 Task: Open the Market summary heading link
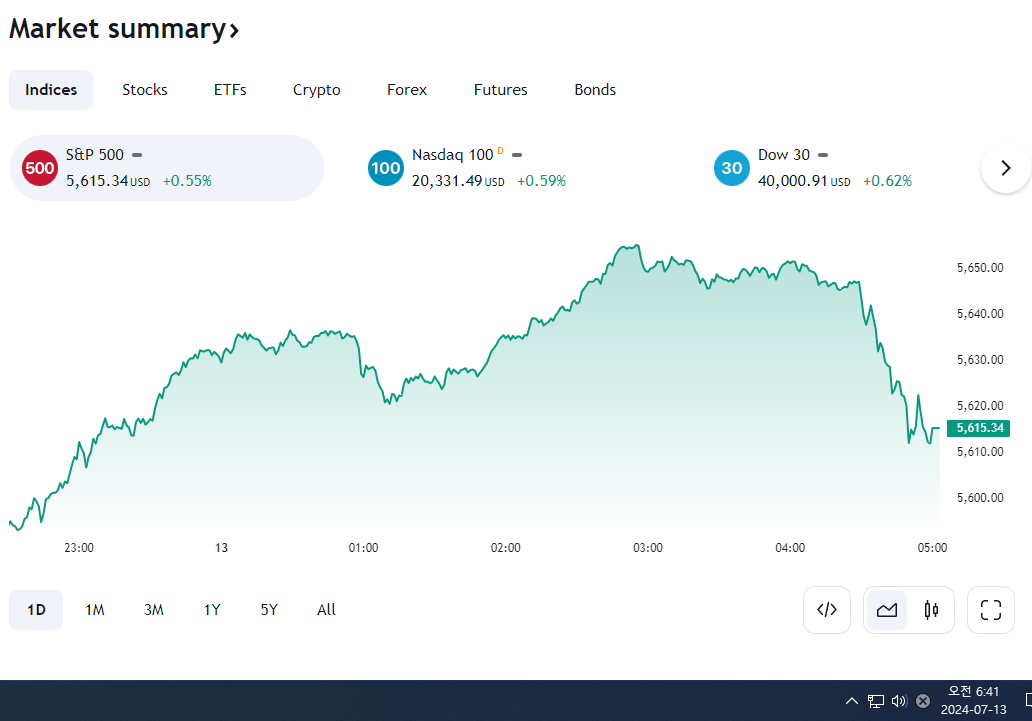pos(124,29)
